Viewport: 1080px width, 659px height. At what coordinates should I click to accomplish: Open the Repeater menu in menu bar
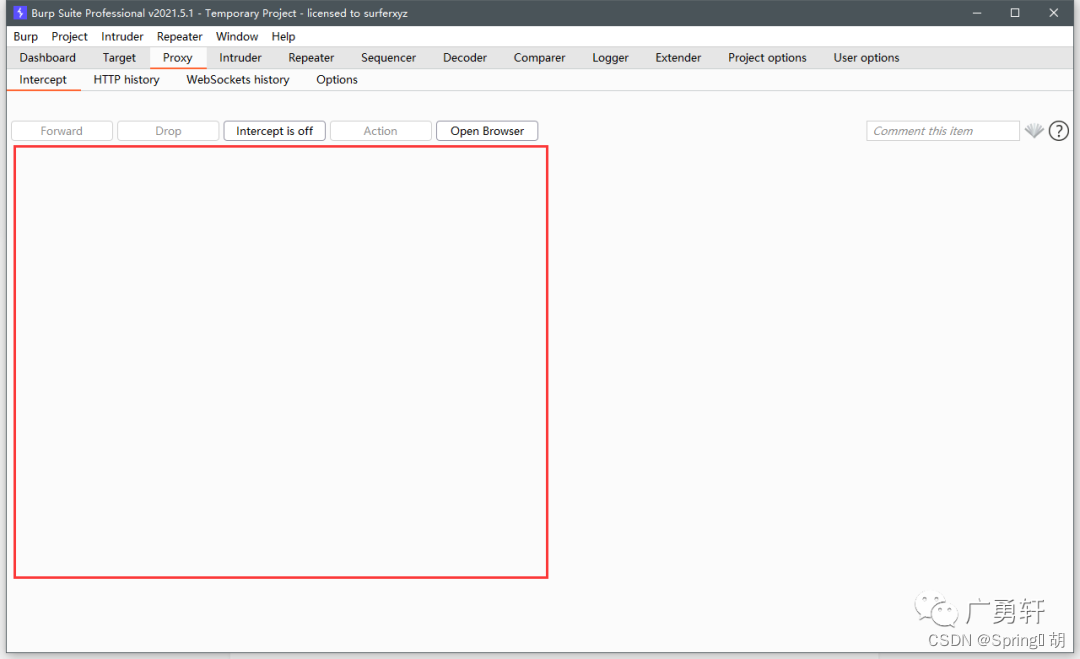point(179,36)
